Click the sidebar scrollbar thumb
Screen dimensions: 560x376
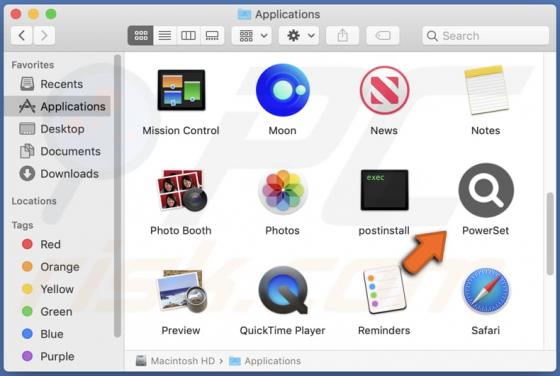117,196
